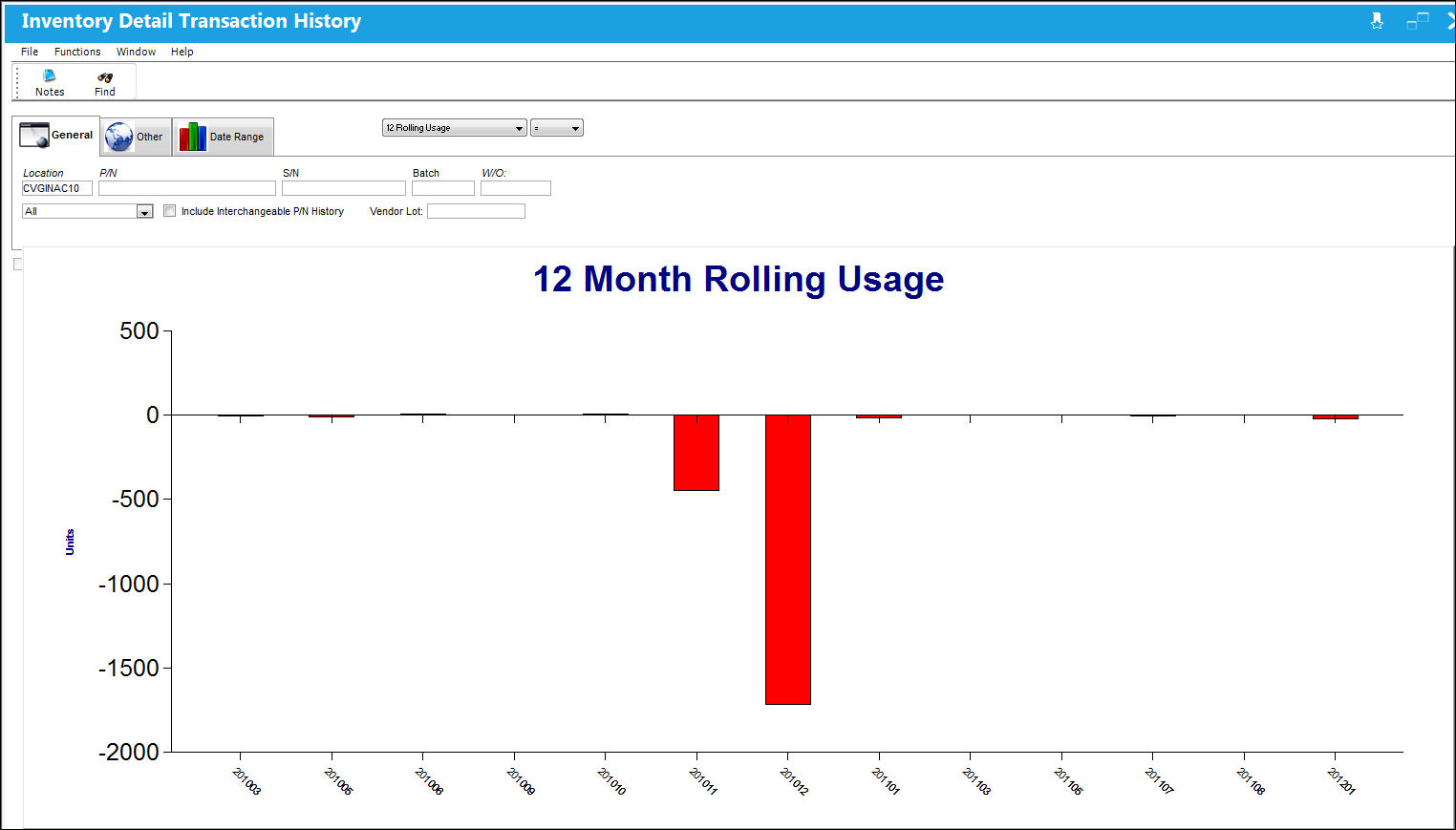Click the S/N input field
Image resolution: width=1456 pixels, height=830 pixels.
coord(344,188)
